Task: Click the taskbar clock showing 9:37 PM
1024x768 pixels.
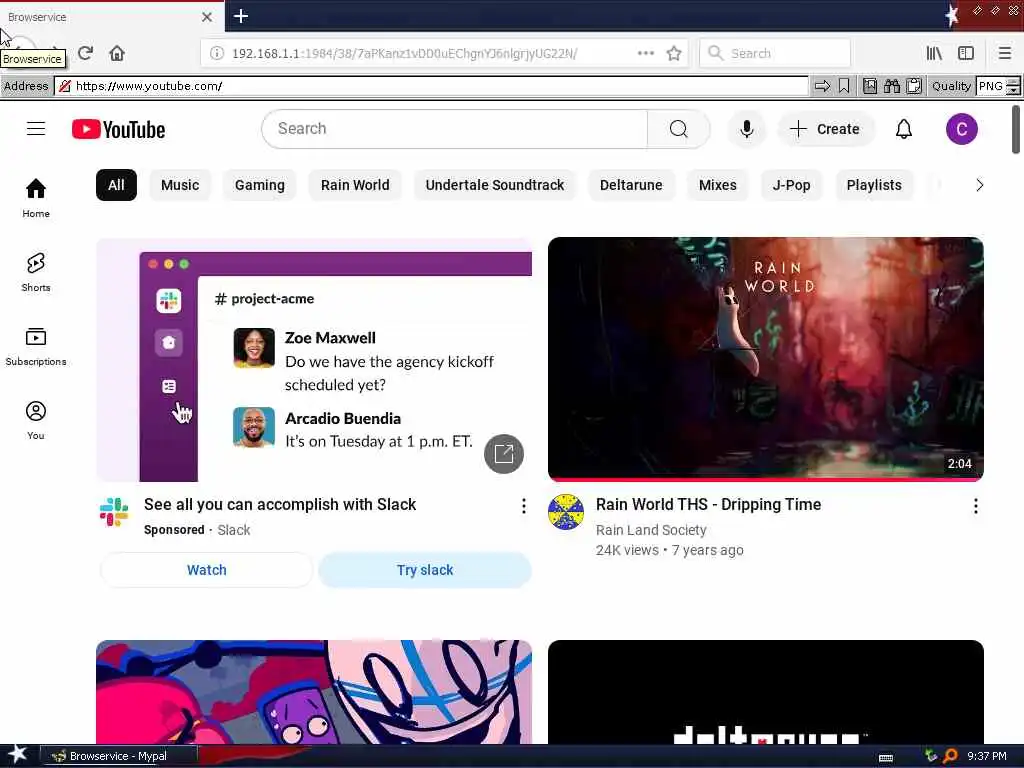Action: coord(987,756)
